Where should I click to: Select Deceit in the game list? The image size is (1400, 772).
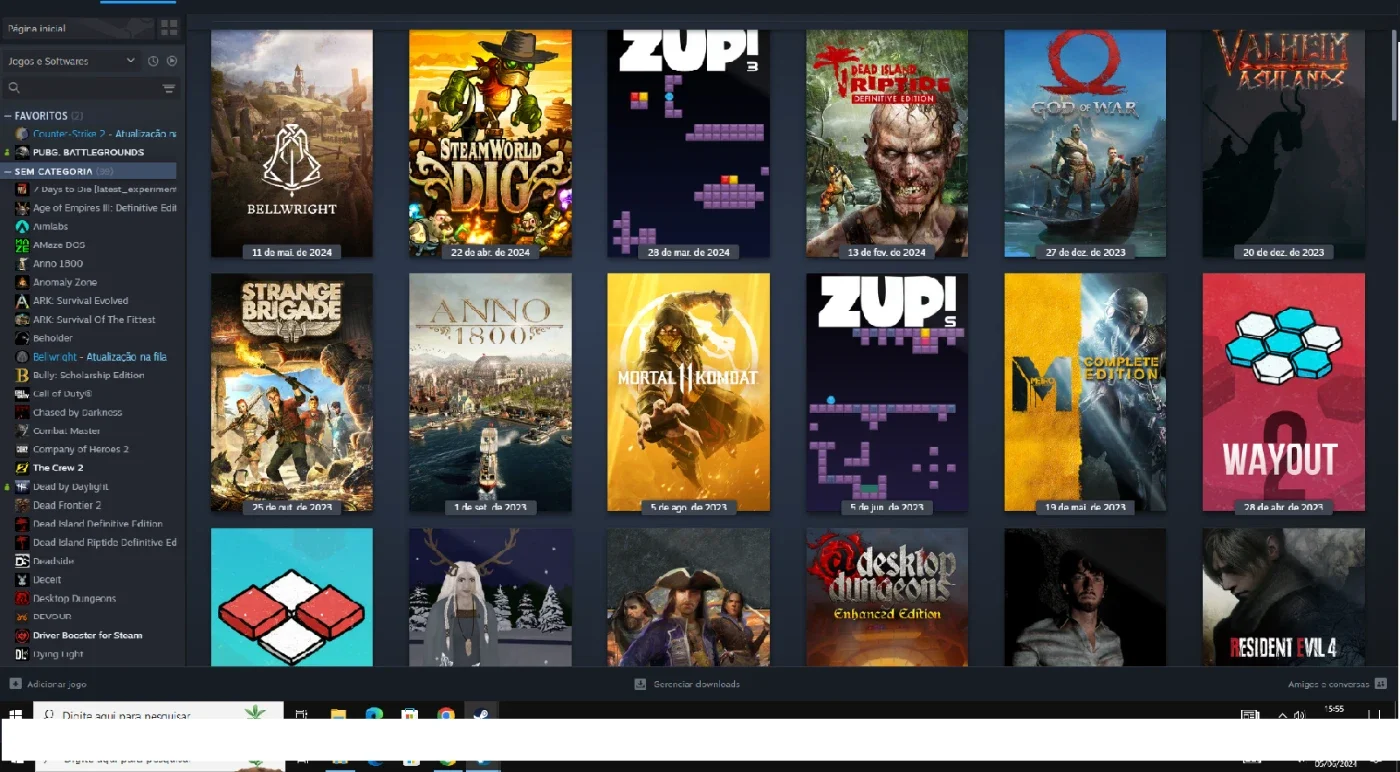[47, 580]
